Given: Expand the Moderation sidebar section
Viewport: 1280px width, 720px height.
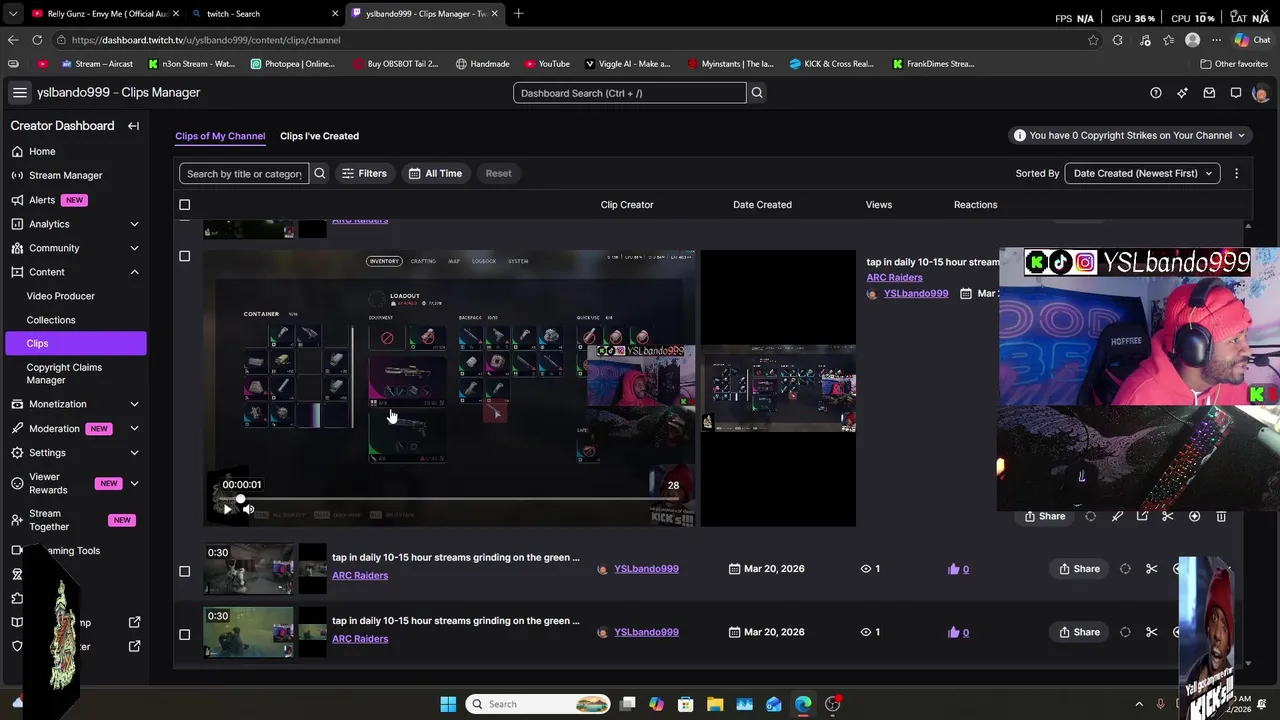Looking at the screenshot, I should 134,428.
